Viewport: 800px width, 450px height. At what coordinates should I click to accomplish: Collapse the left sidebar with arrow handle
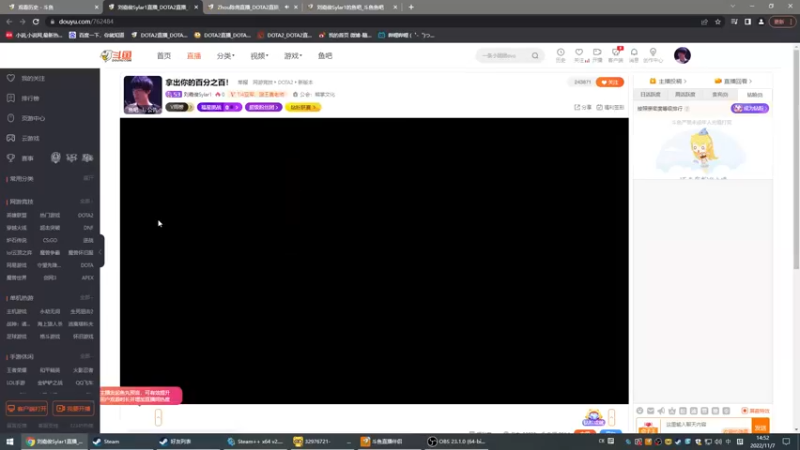(x=101, y=251)
